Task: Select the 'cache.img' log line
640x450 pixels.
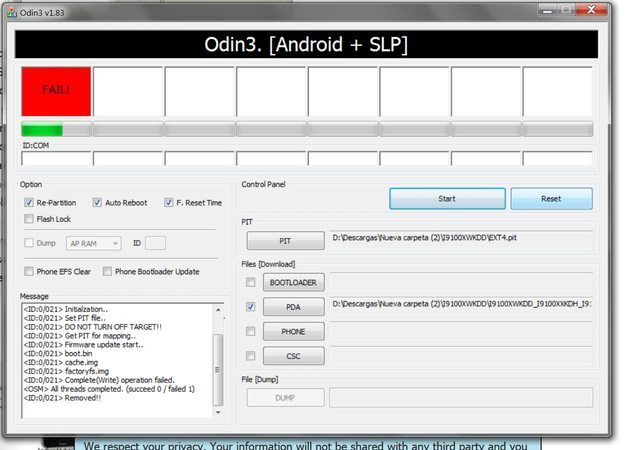Action: pyautogui.click(x=61, y=363)
